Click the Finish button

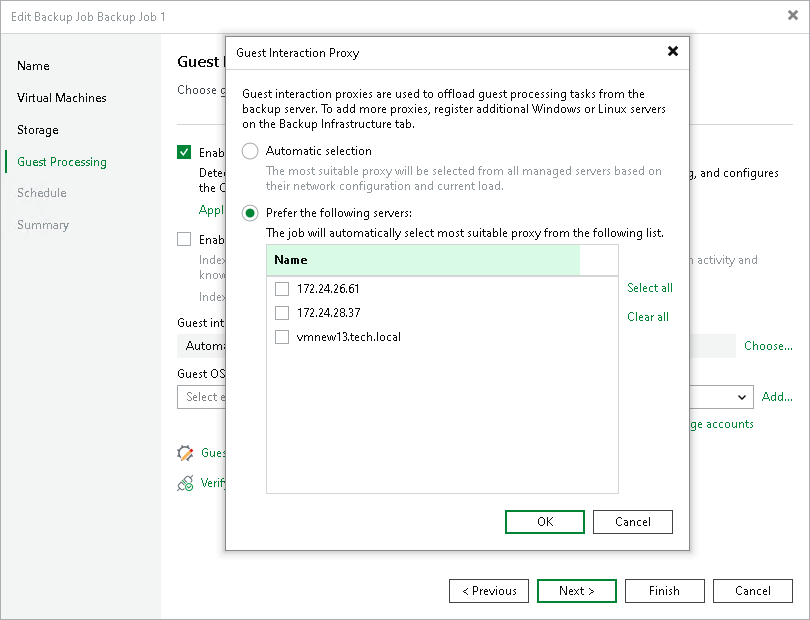[x=665, y=590]
